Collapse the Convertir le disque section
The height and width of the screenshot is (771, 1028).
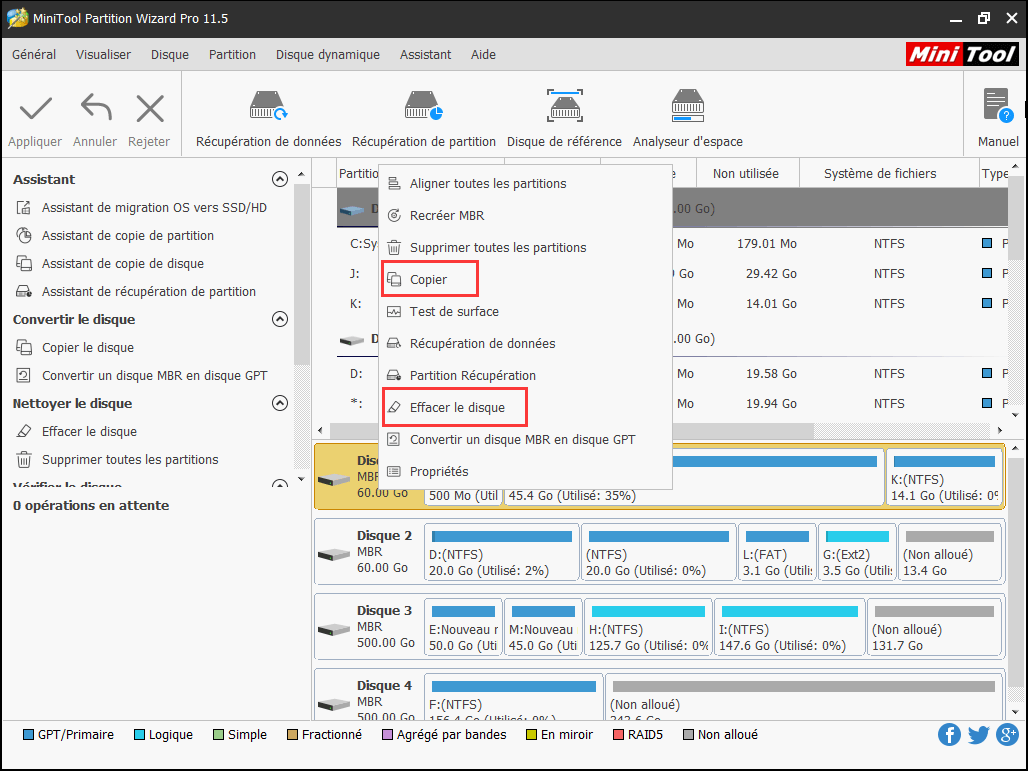pyautogui.click(x=280, y=319)
